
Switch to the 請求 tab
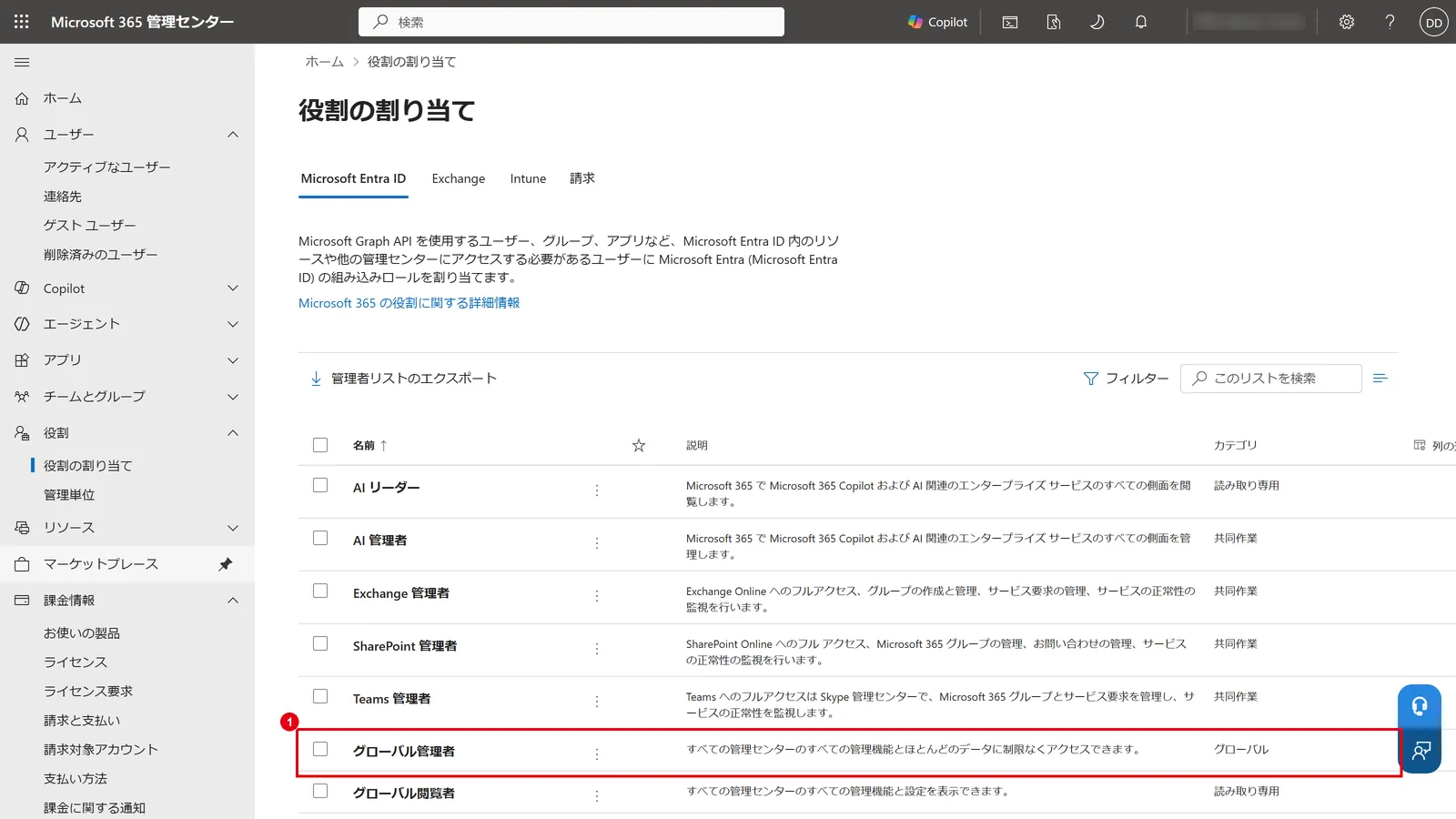[582, 178]
